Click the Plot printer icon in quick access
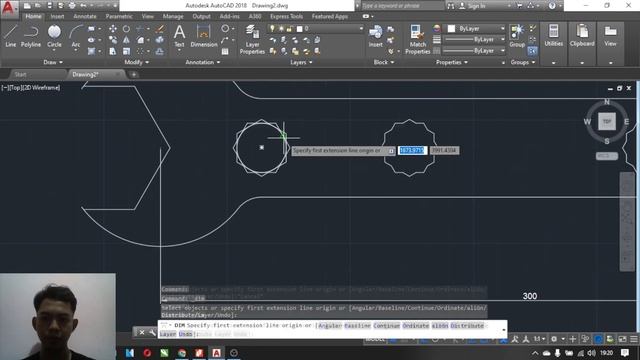This screenshot has height=360, width=640. pos(72,6)
